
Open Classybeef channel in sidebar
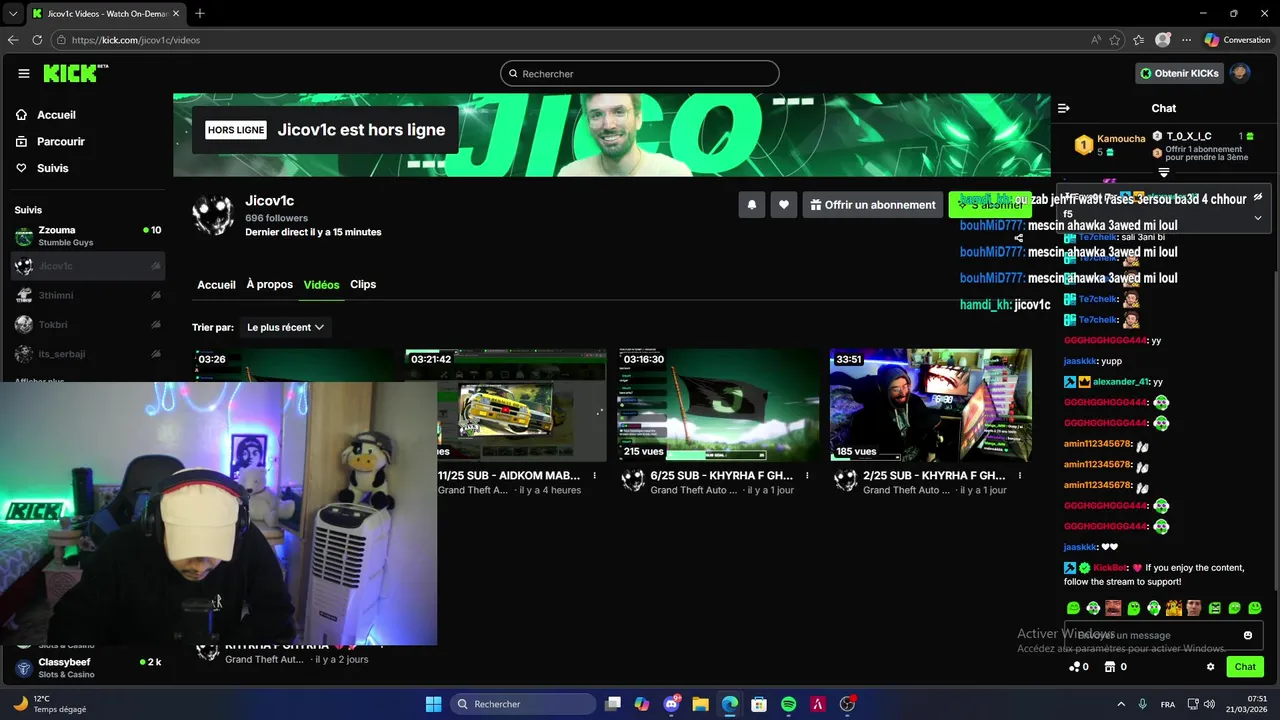88,668
